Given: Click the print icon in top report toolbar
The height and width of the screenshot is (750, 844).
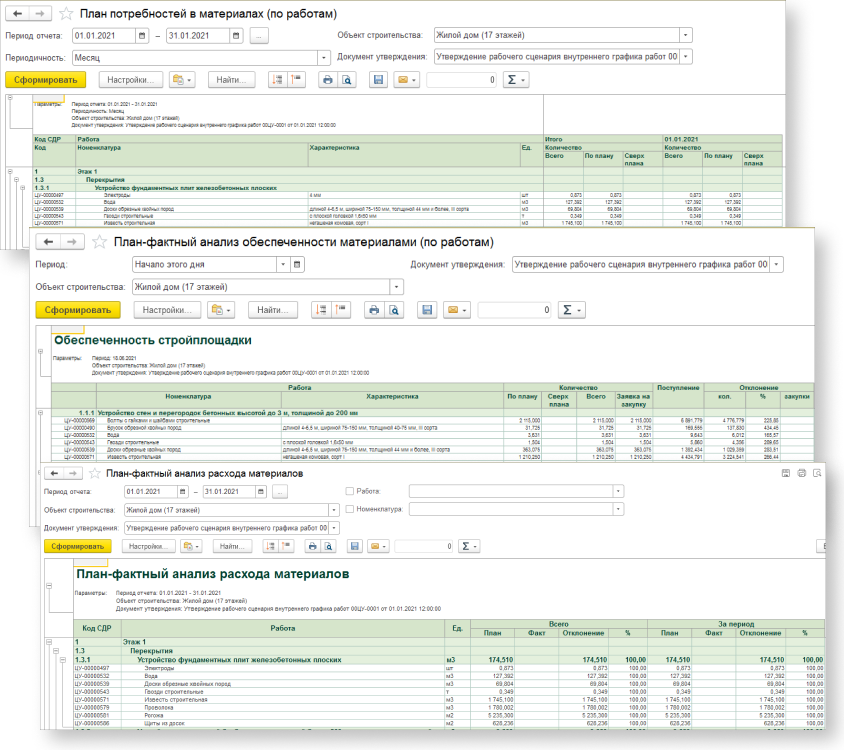Looking at the screenshot, I should [x=326, y=80].
